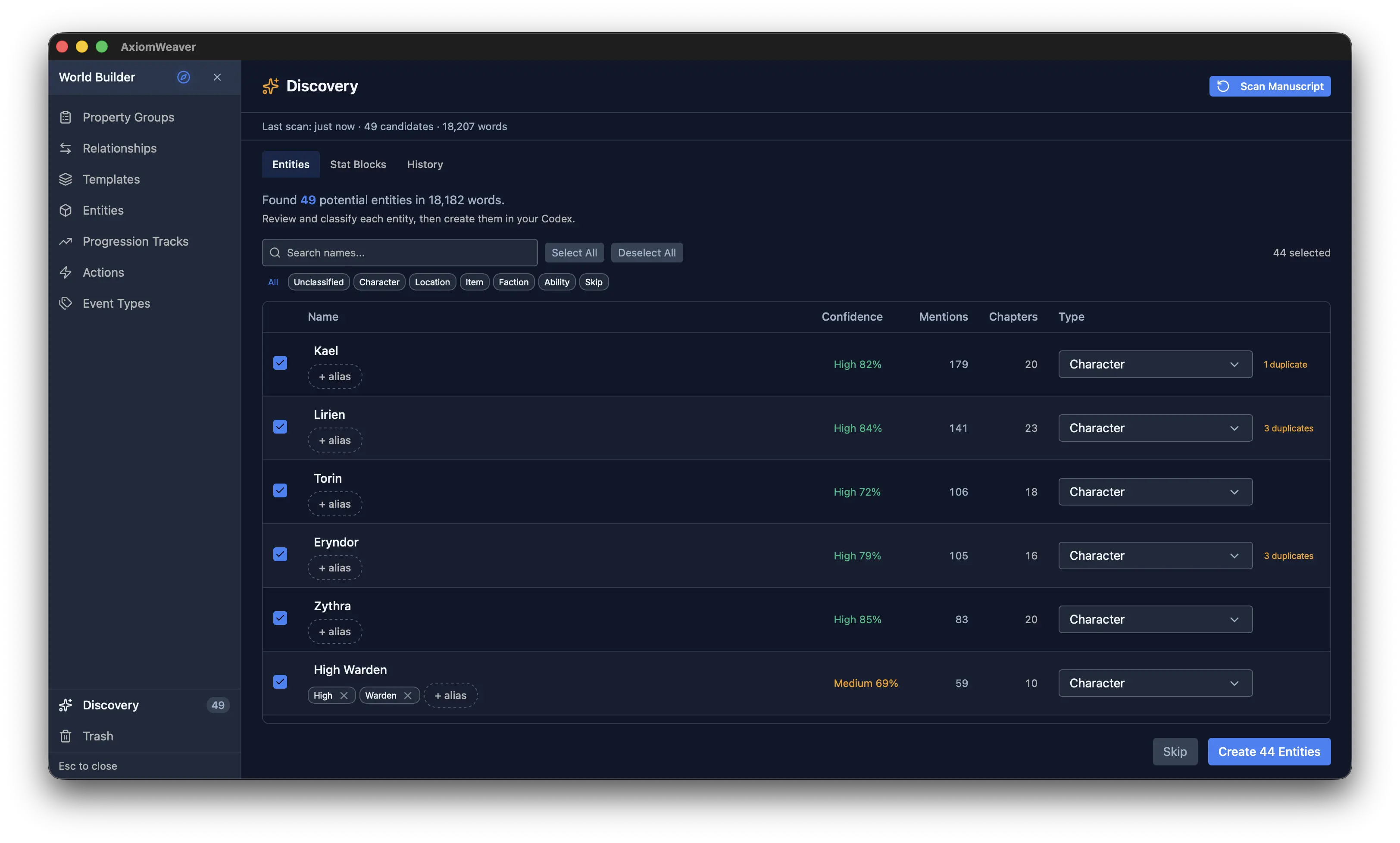The width and height of the screenshot is (1400, 843).
Task: Deselect the High Warden checkbox
Action: point(280,682)
